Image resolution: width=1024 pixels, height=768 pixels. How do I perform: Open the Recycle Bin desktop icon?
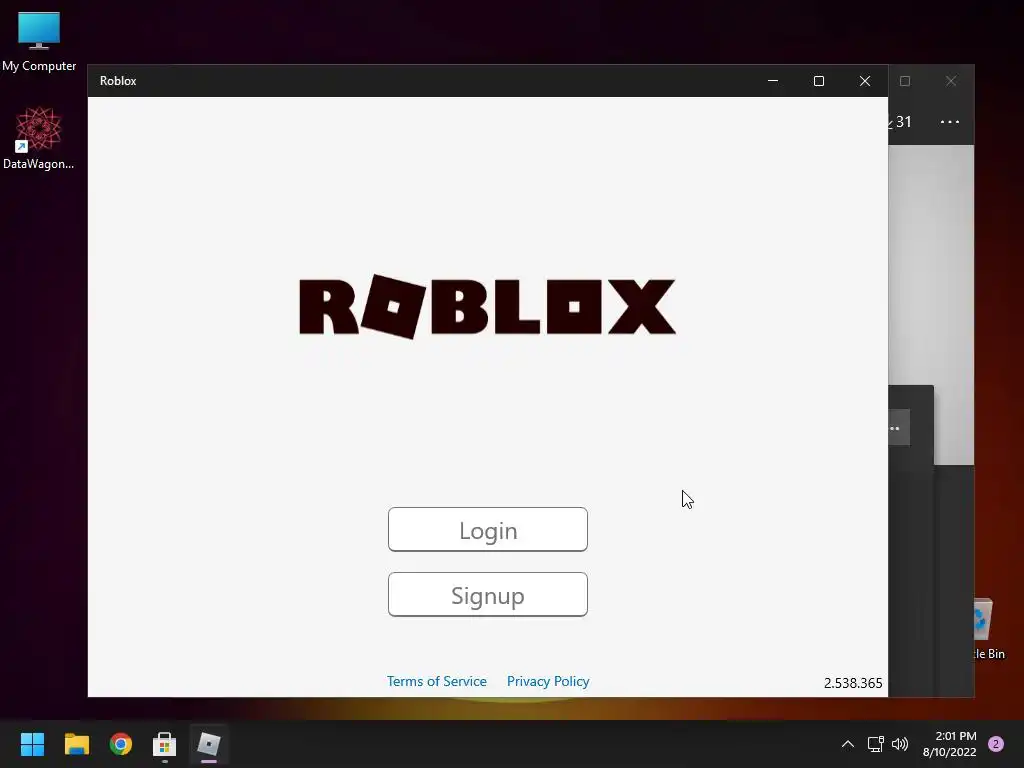pos(987,628)
